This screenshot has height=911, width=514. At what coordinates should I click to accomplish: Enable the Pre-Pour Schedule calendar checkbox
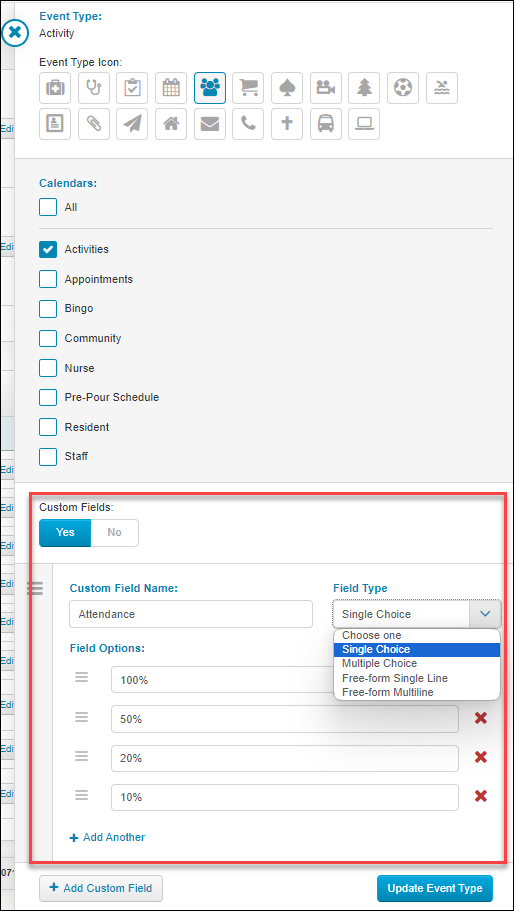pyautogui.click(x=48, y=397)
